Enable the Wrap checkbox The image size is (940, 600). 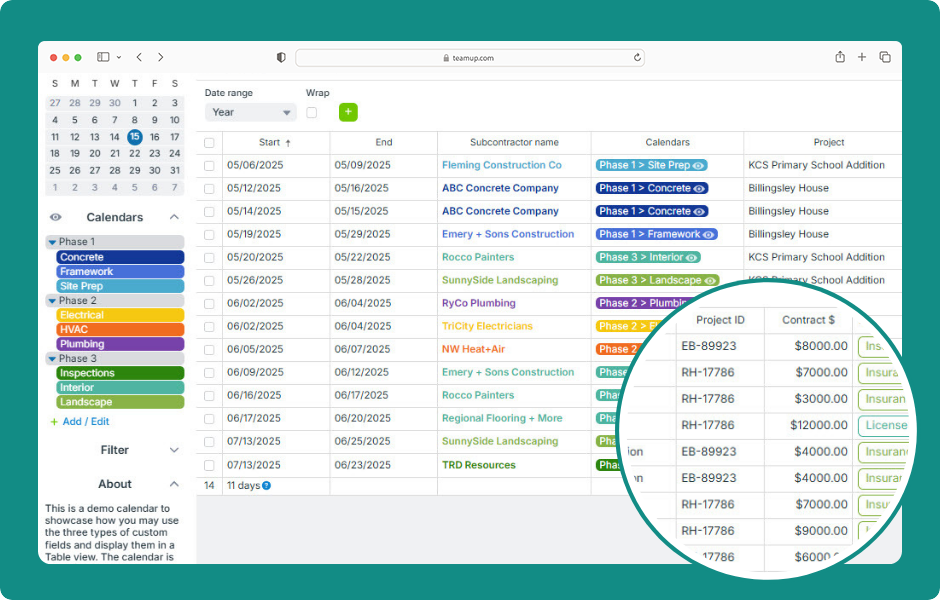click(312, 113)
